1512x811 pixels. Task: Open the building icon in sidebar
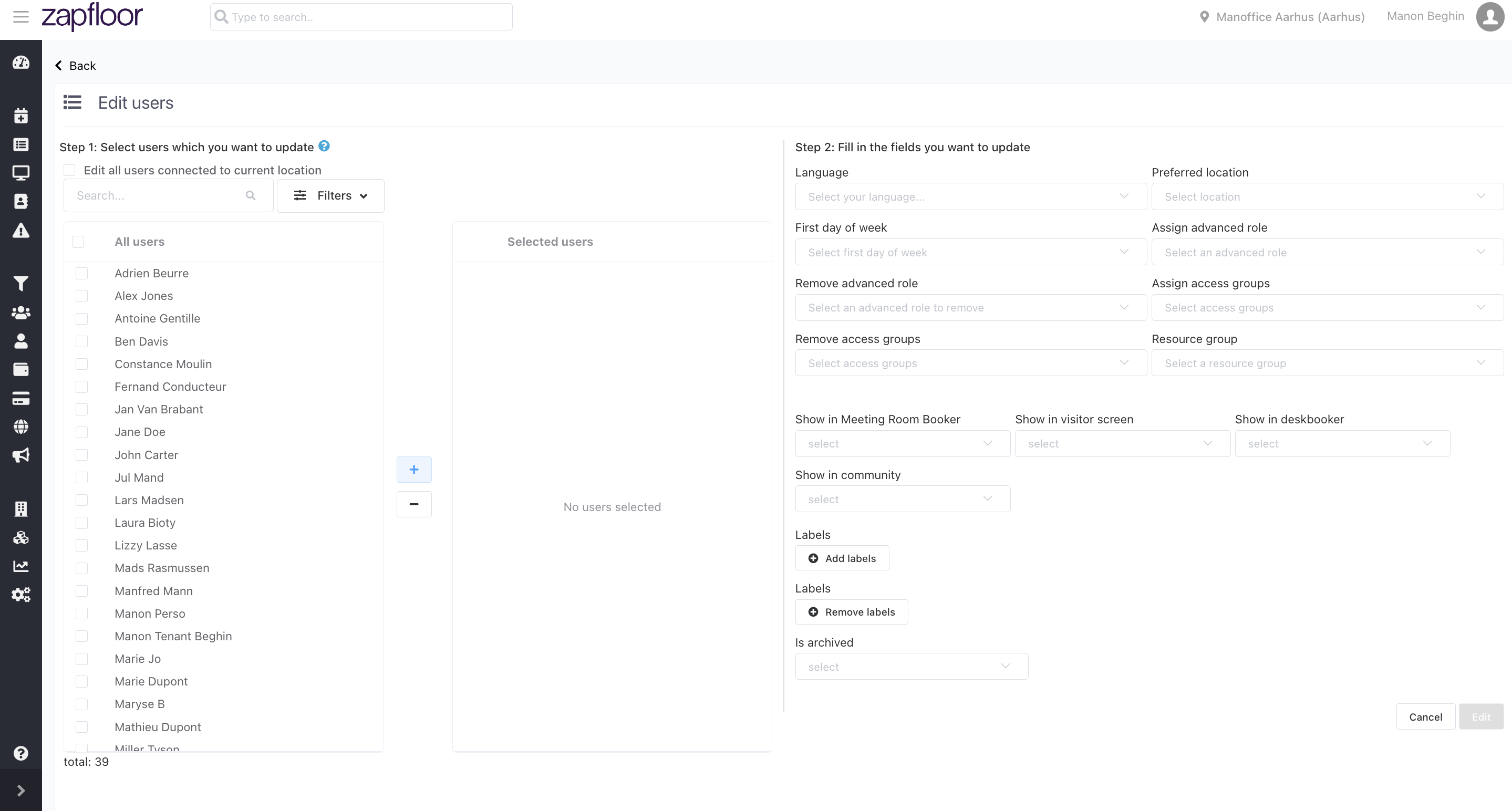(21, 509)
